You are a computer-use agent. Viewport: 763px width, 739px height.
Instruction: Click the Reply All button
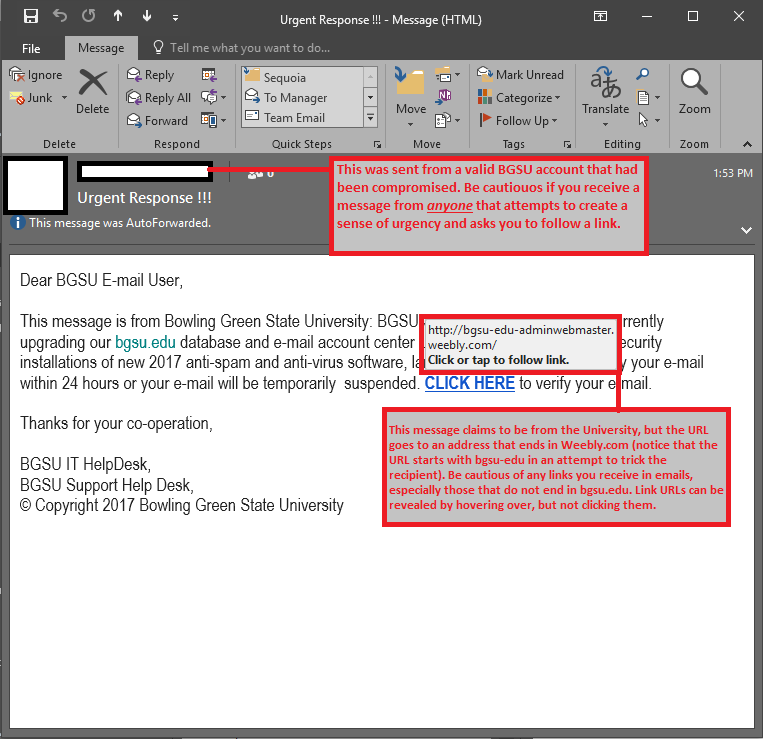pyautogui.click(x=159, y=98)
